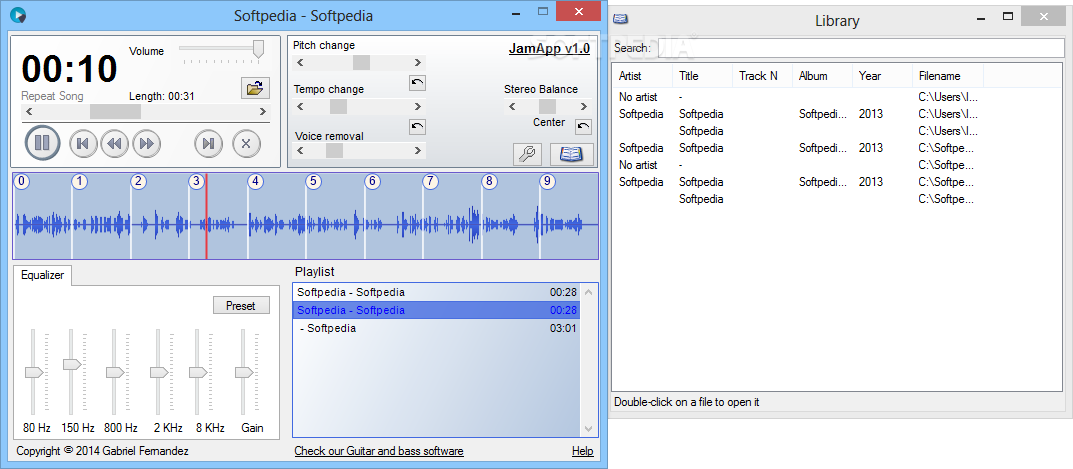Select the Equalizer tab
The width and height of the screenshot is (1073, 469).
(x=42, y=275)
